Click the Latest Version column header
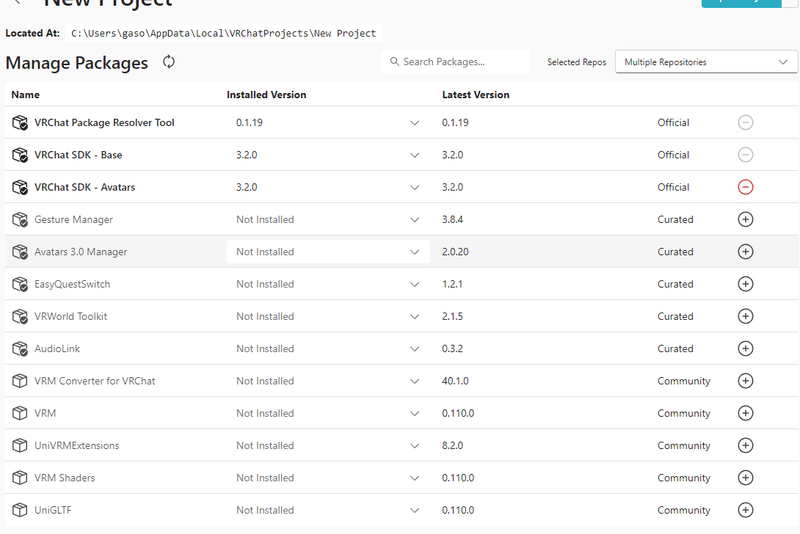 point(476,94)
